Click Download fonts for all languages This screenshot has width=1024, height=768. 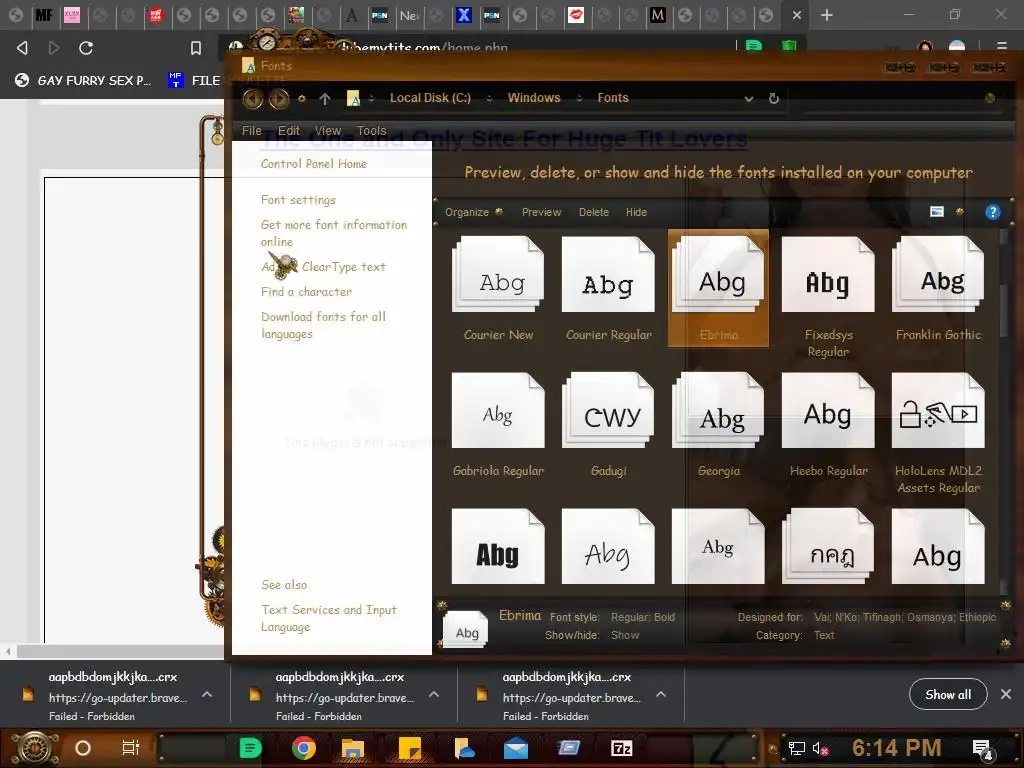tap(323, 325)
